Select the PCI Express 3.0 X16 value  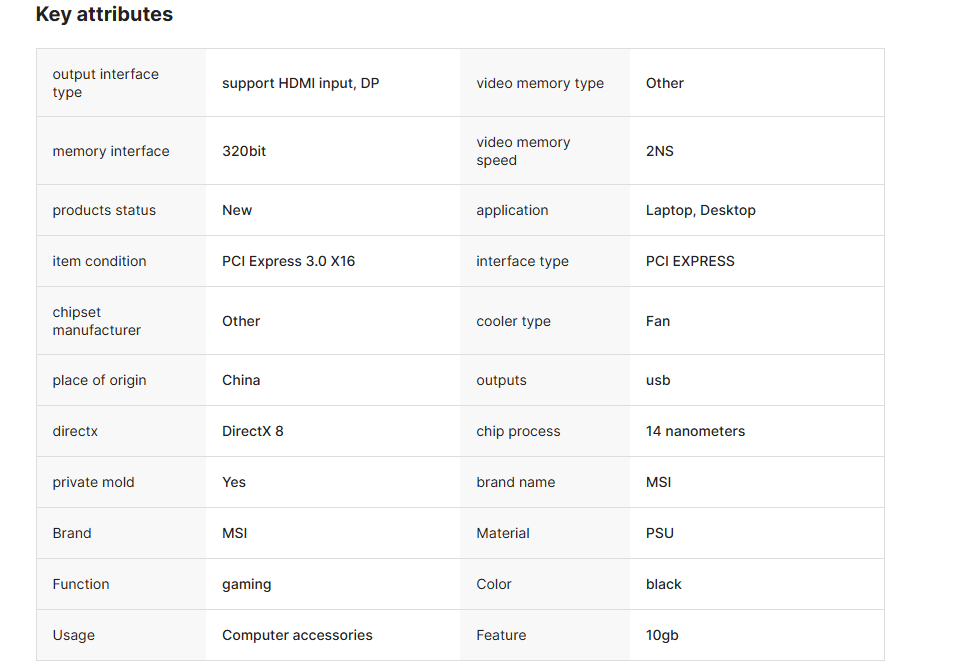(x=288, y=261)
